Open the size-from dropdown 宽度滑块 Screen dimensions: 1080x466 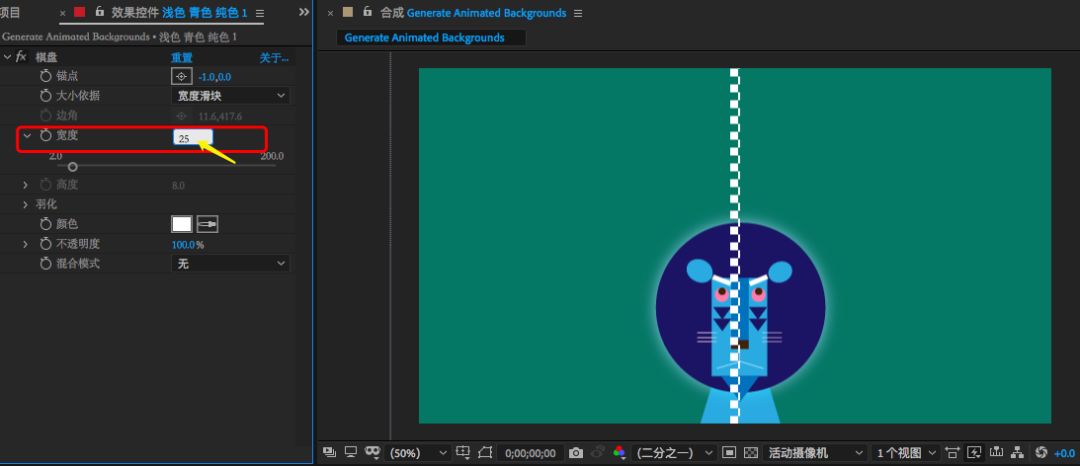click(x=231, y=96)
